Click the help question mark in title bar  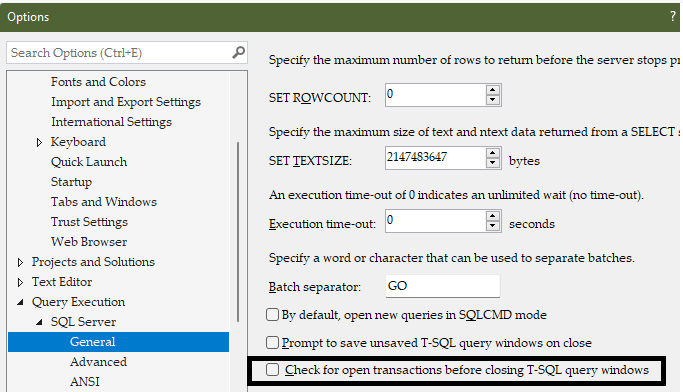(x=673, y=16)
